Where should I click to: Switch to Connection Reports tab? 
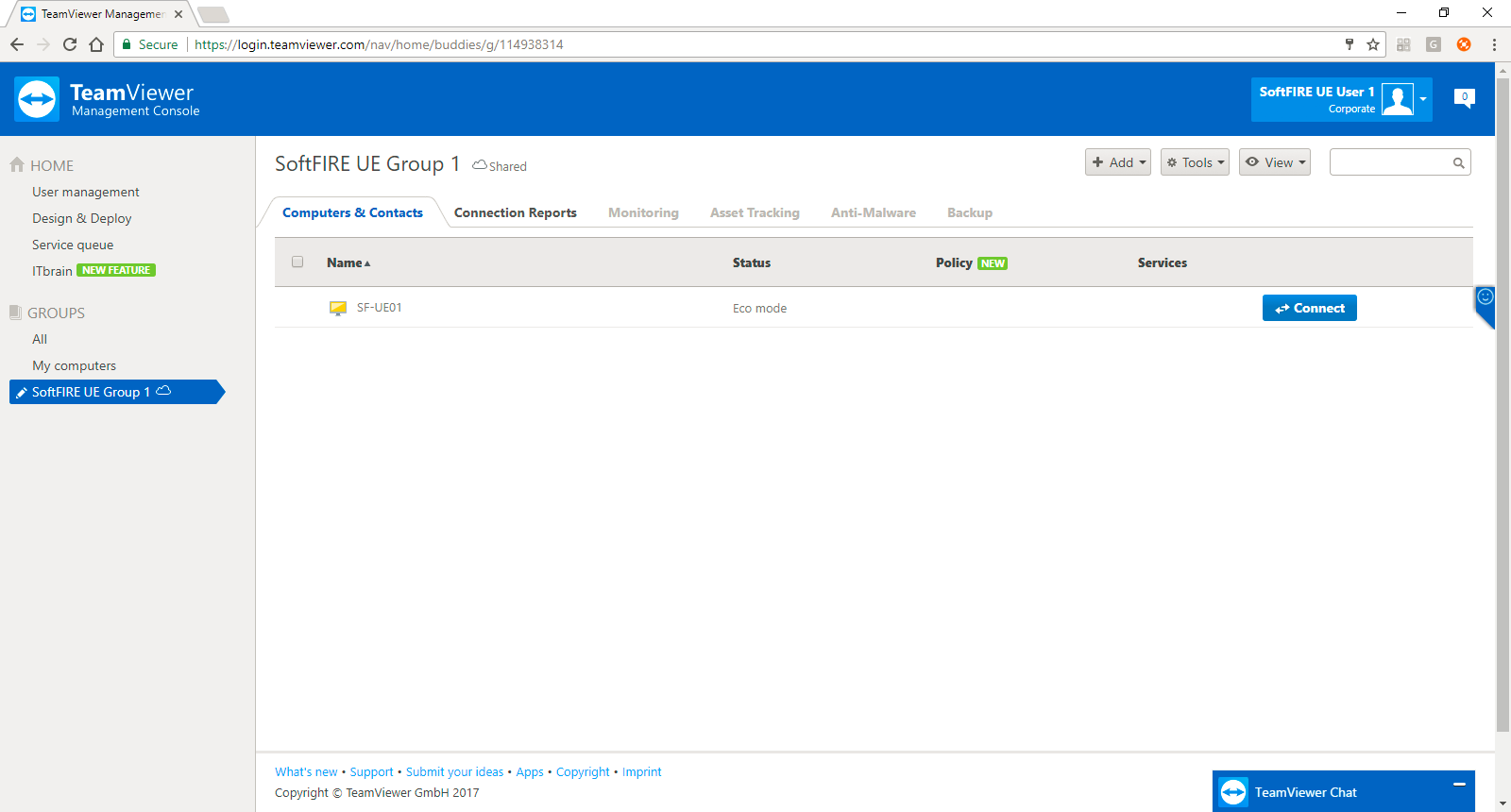[x=516, y=212]
